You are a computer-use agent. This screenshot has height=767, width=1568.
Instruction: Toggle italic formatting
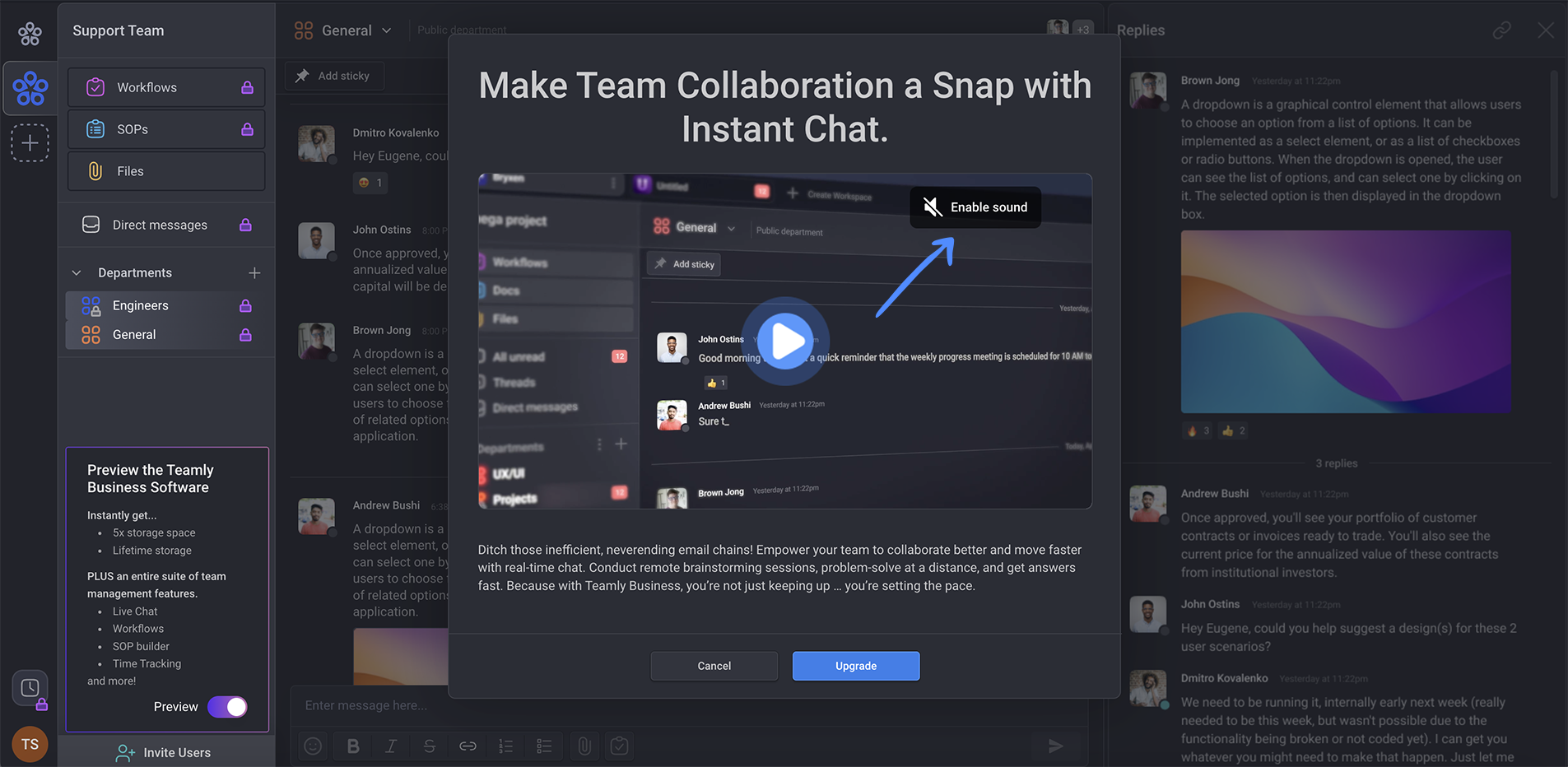click(x=391, y=746)
